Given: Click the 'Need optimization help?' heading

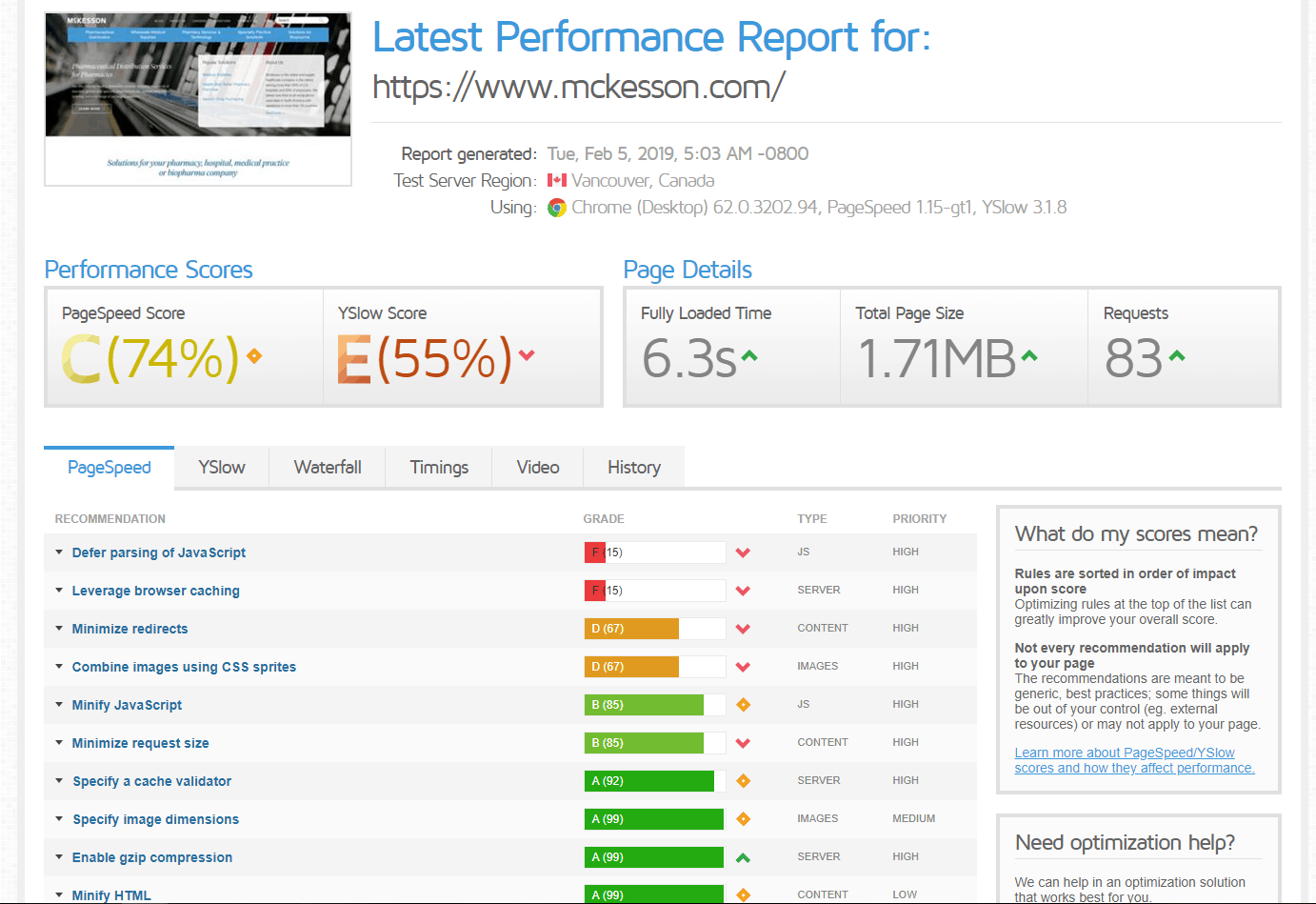Looking at the screenshot, I should (1125, 842).
